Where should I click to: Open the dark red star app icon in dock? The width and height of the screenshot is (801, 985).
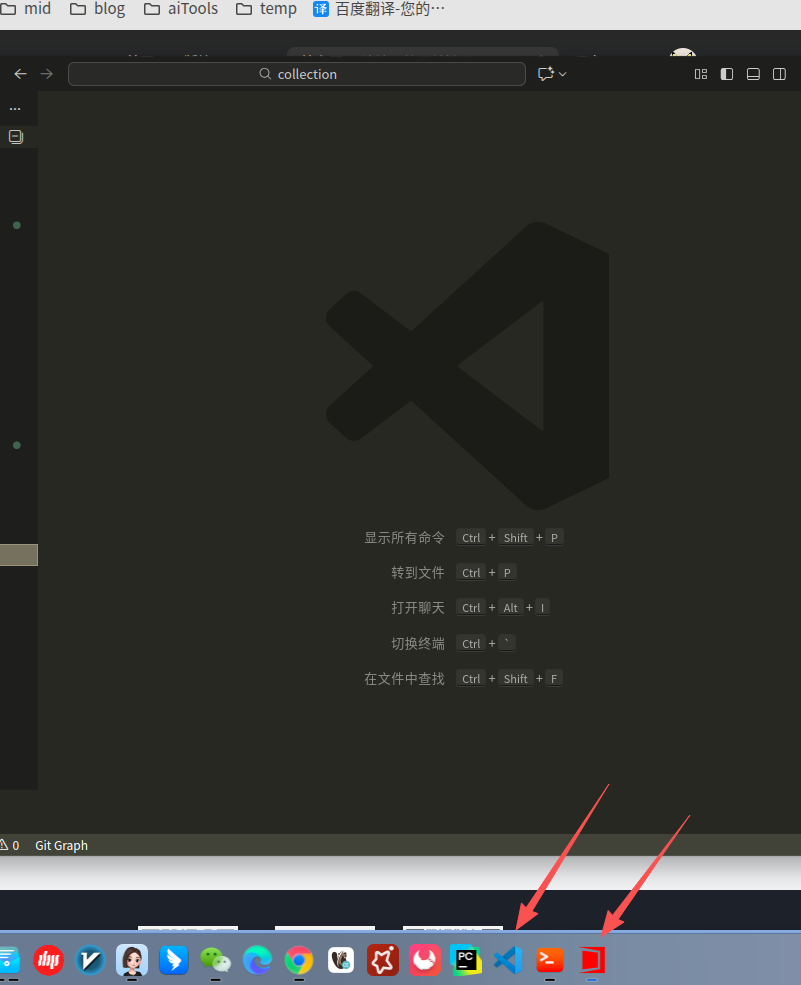383,960
